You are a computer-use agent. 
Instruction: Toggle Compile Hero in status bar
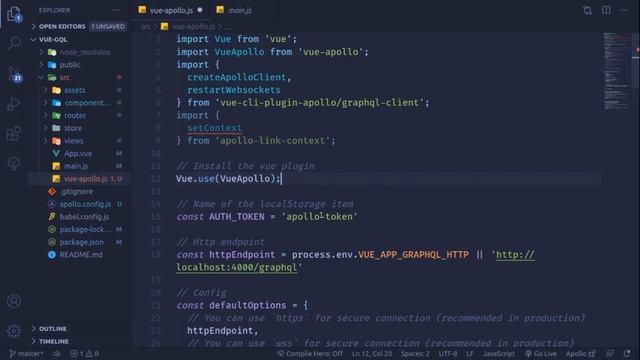point(310,354)
